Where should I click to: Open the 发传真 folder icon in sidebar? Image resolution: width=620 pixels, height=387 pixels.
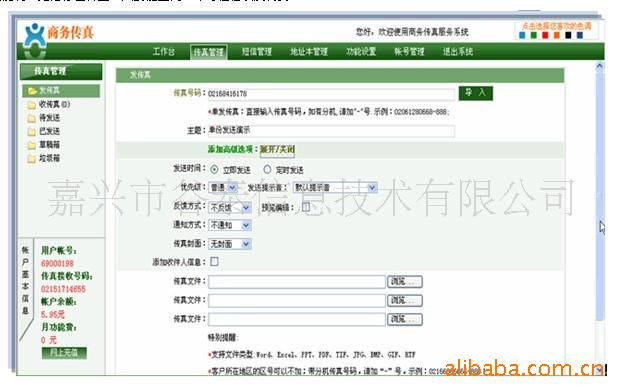[x=32, y=91]
